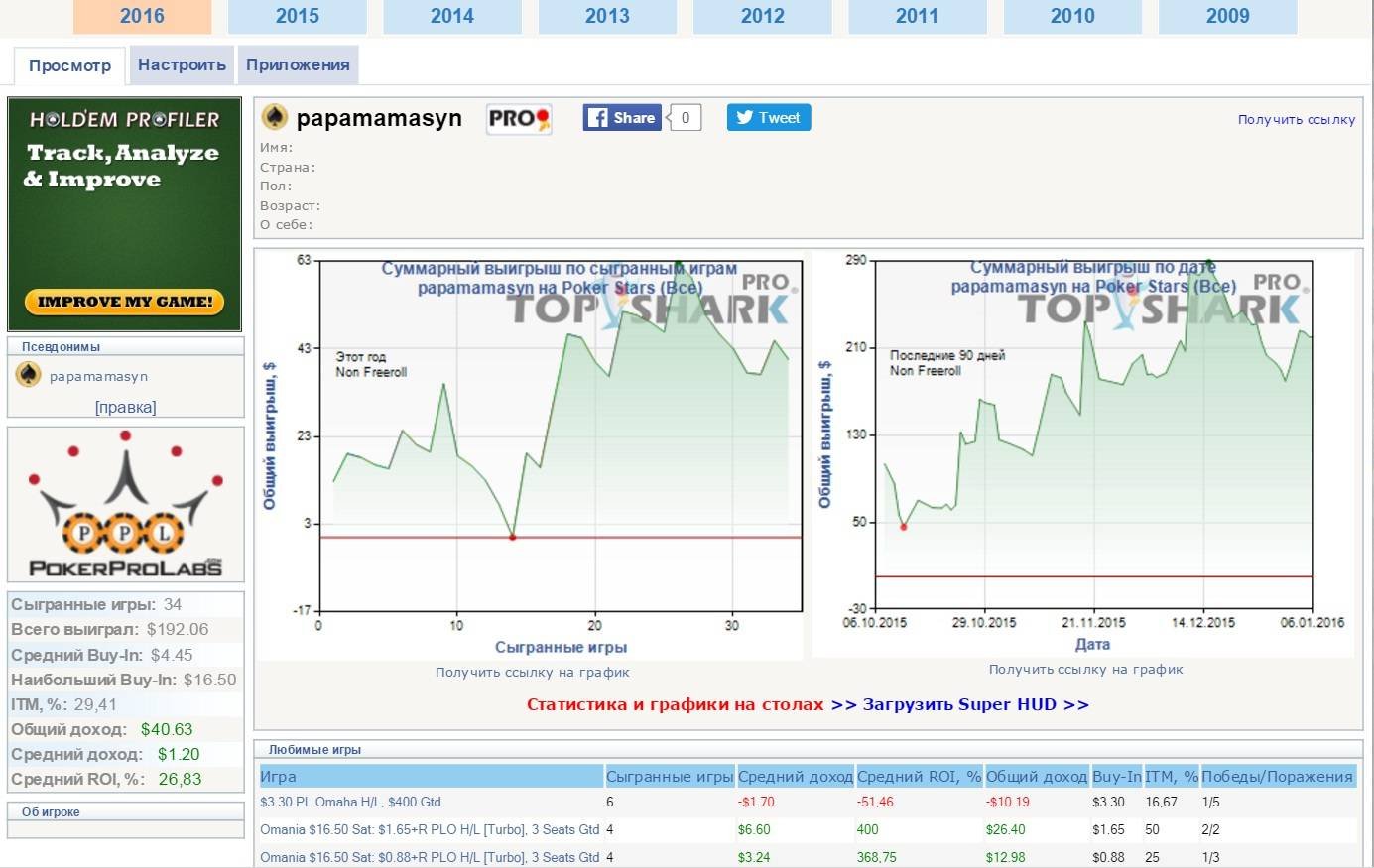
Task: Share profile via Facebook Share button
Action: pyautogui.click(x=622, y=118)
